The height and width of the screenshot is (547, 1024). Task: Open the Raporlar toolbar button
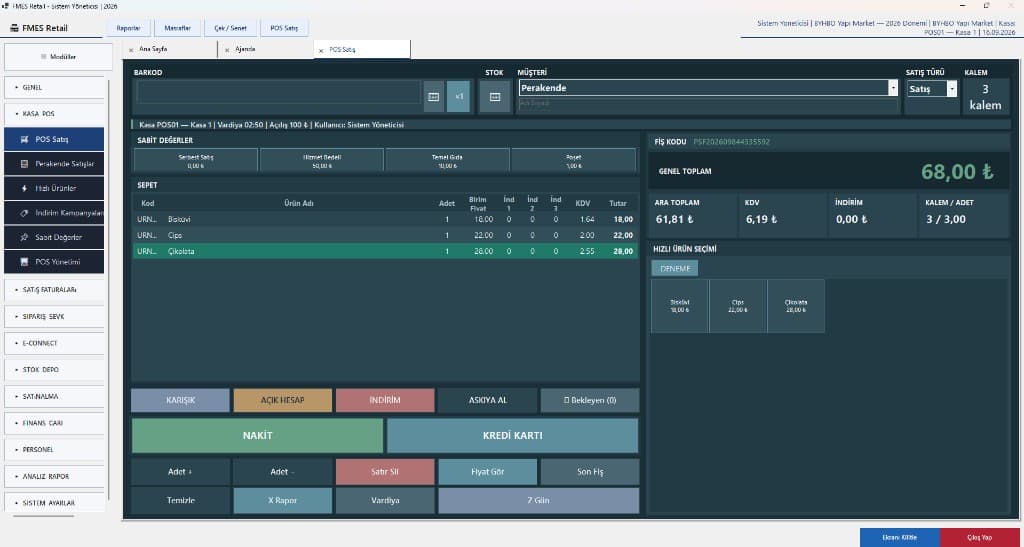pos(128,28)
